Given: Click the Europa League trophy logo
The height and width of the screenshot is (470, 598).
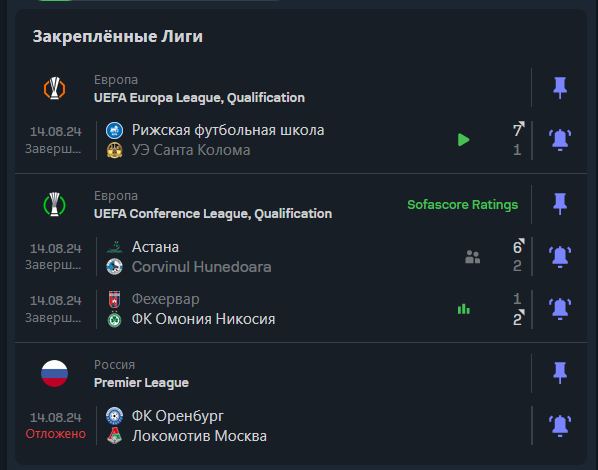Looking at the screenshot, I should [55, 89].
